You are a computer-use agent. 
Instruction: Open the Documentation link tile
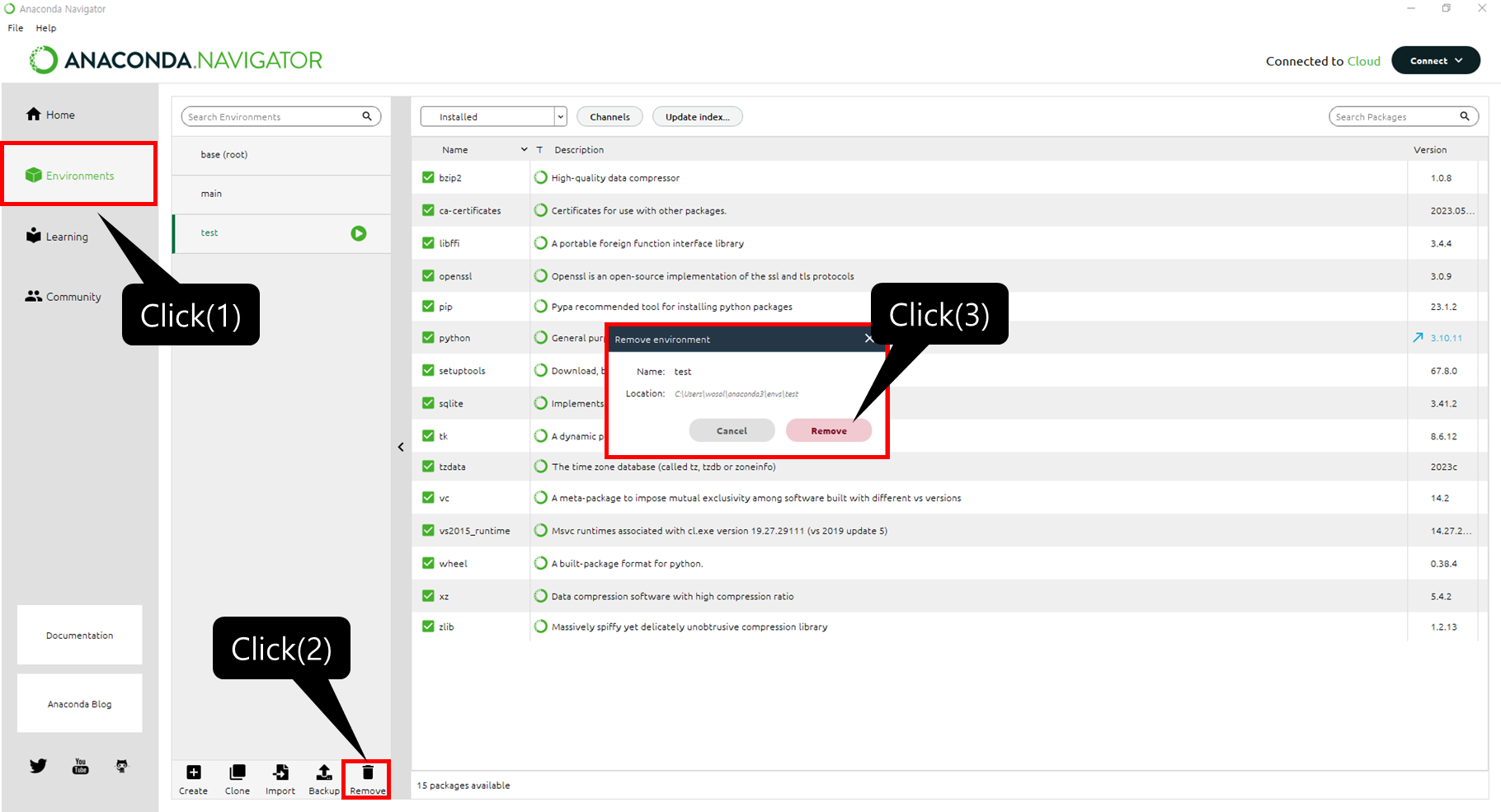pos(79,635)
